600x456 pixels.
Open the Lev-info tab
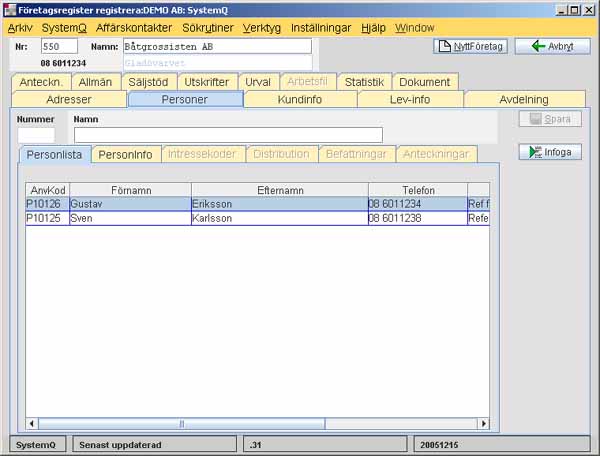click(410, 99)
